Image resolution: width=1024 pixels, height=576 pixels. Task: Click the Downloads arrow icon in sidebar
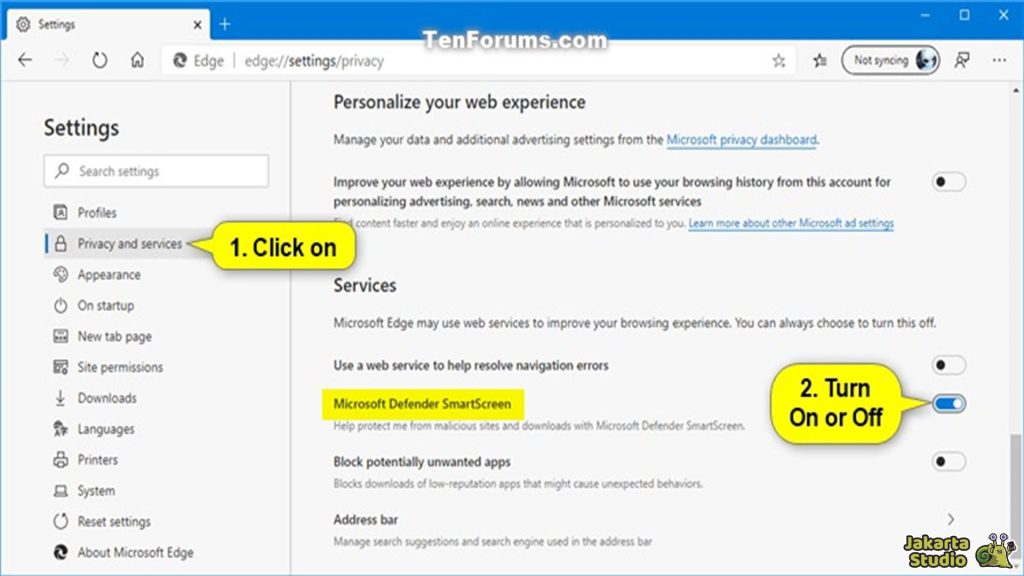59,398
